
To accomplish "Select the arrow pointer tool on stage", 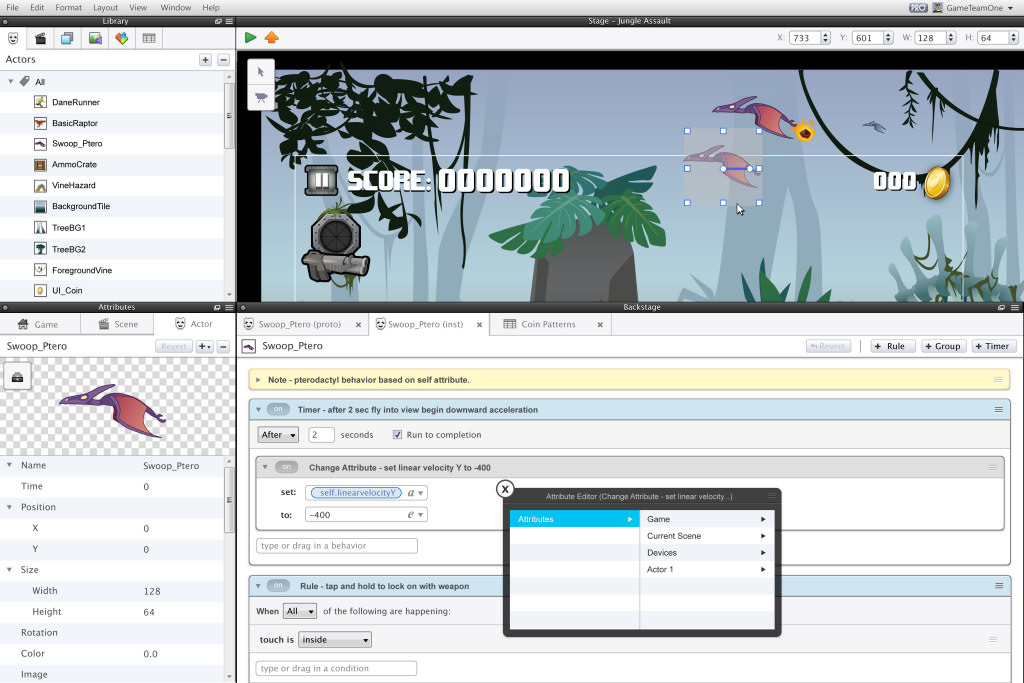I will tap(261, 72).
